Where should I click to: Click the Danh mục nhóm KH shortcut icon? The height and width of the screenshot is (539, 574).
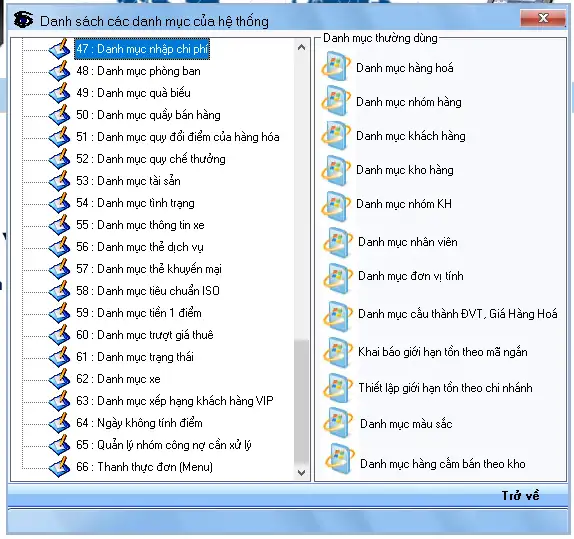(336, 206)
